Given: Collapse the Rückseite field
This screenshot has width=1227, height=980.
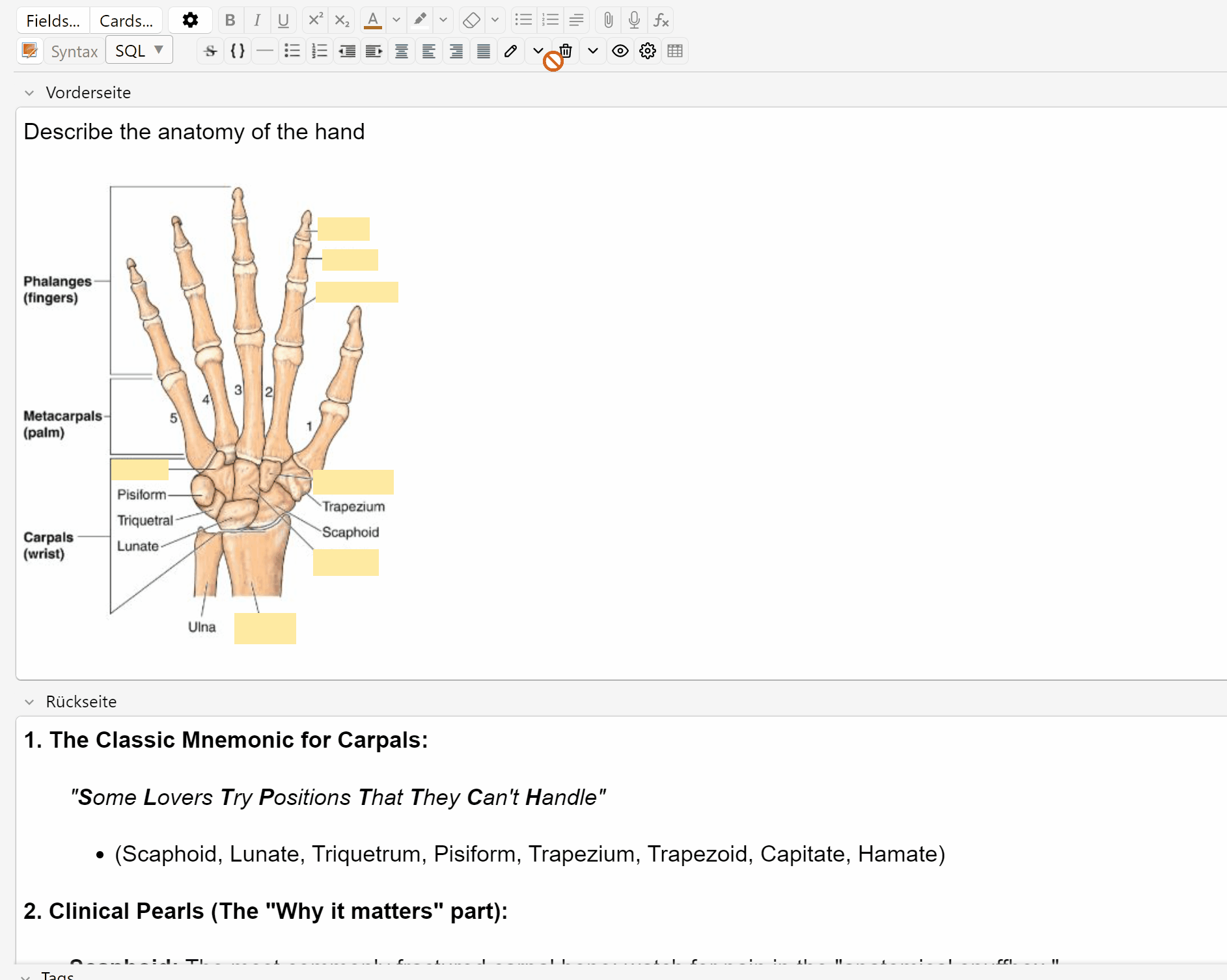Looking at the screenshot, I should (29, 702).
